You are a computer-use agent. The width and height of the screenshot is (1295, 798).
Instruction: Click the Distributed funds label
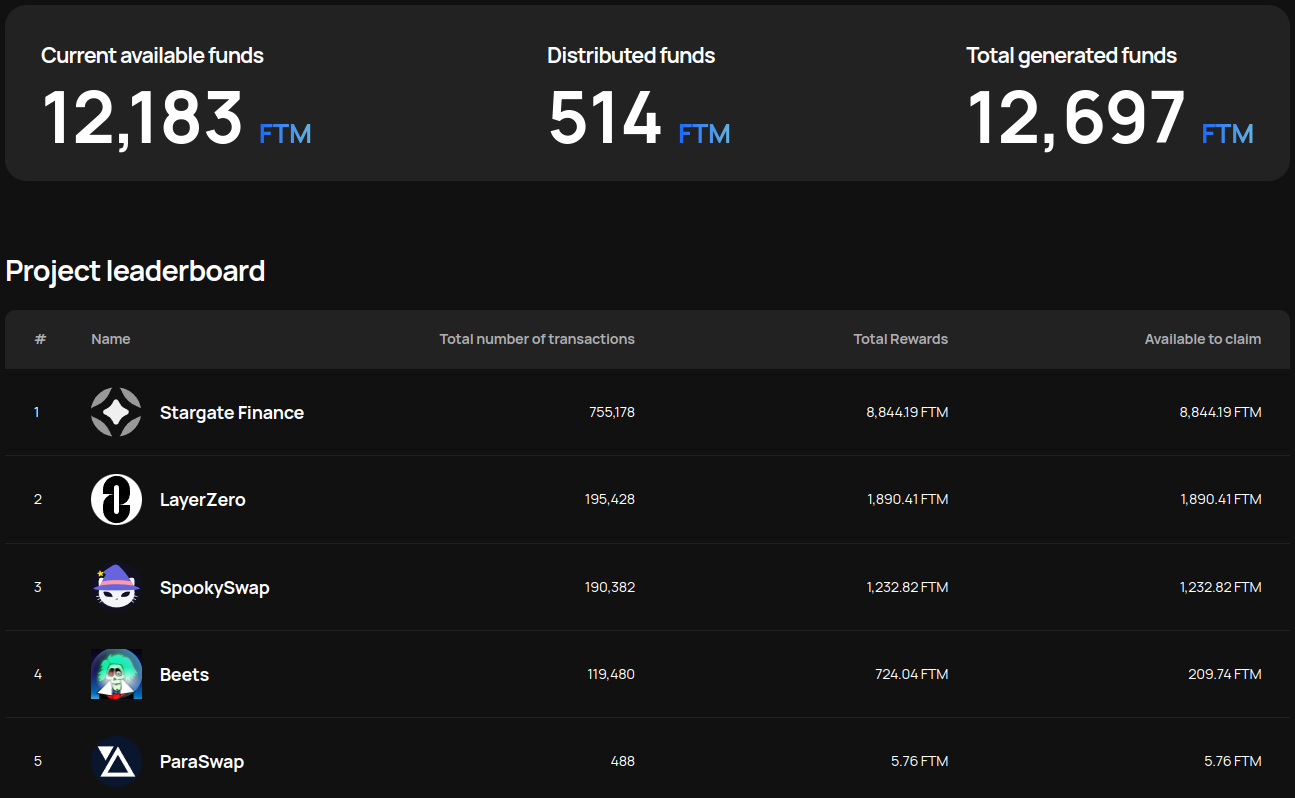pos(631,56)
